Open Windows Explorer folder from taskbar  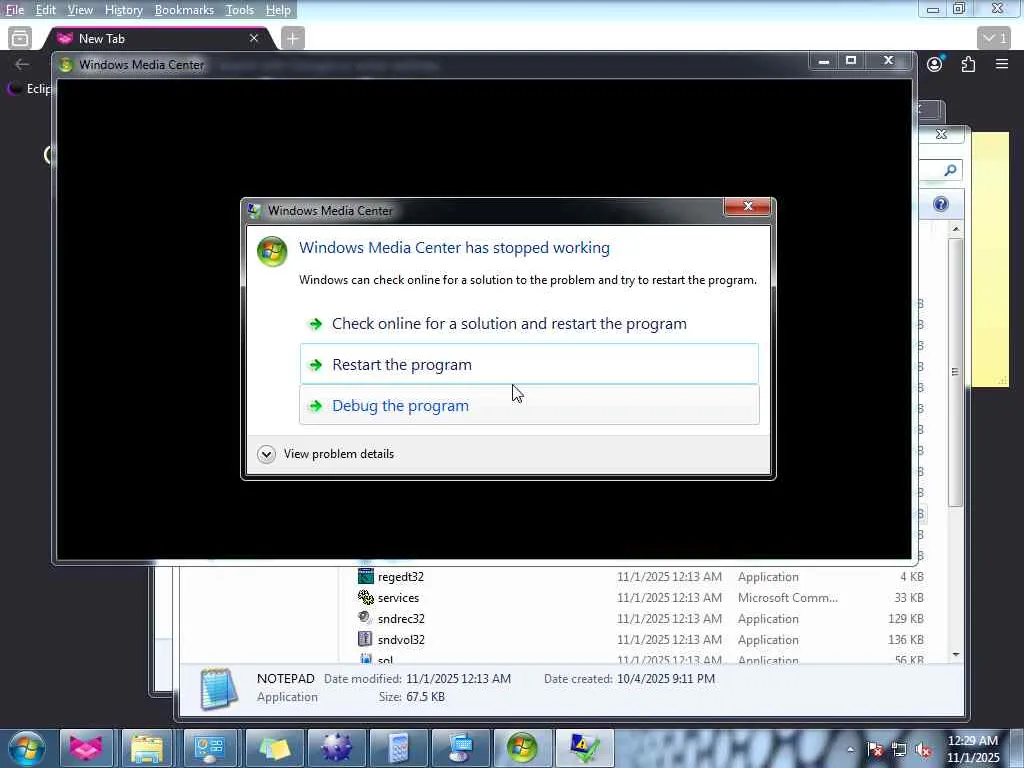[x=147, y=748]
